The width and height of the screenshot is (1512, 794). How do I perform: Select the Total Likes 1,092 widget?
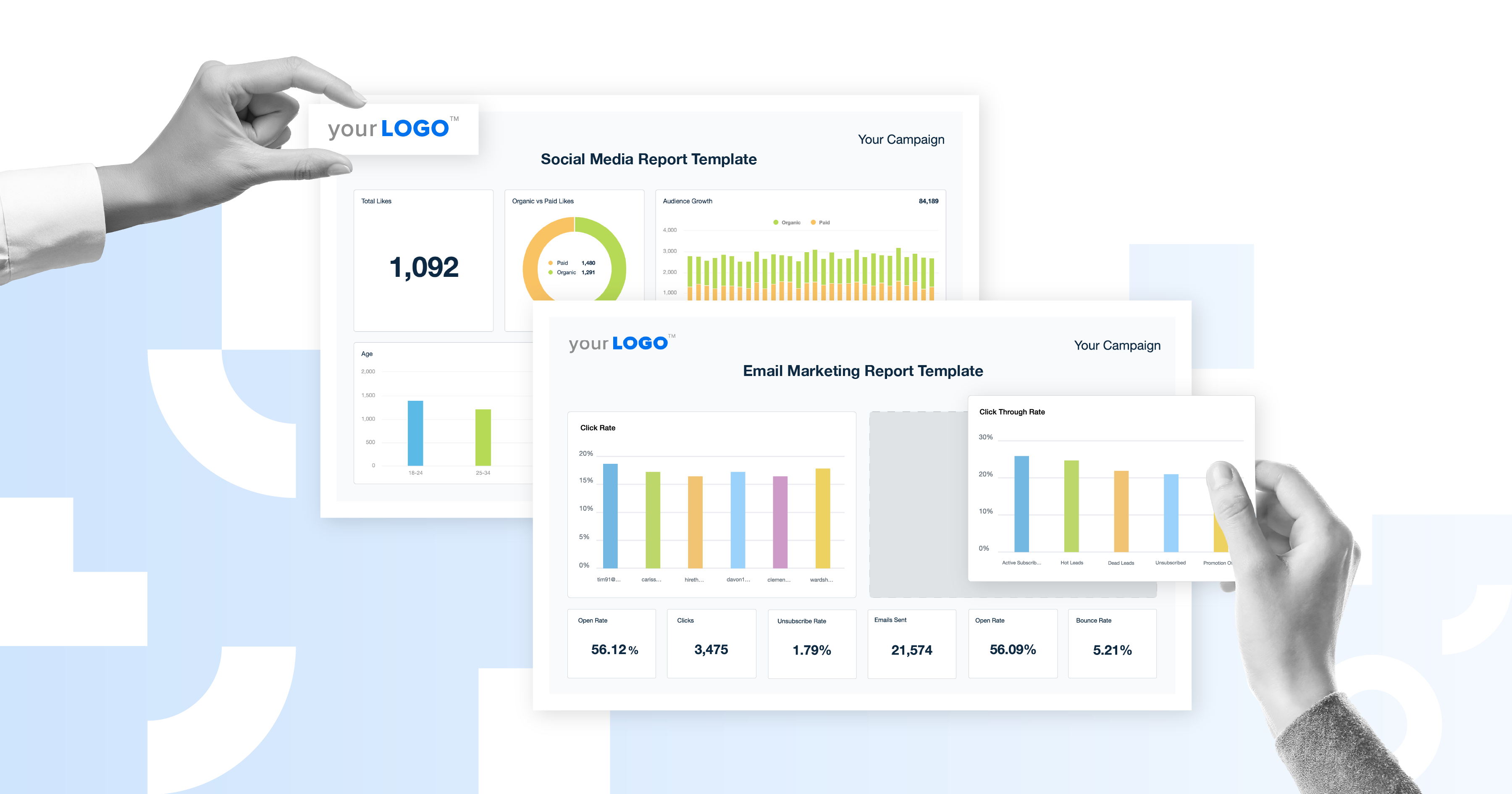(x=423, y=261)
